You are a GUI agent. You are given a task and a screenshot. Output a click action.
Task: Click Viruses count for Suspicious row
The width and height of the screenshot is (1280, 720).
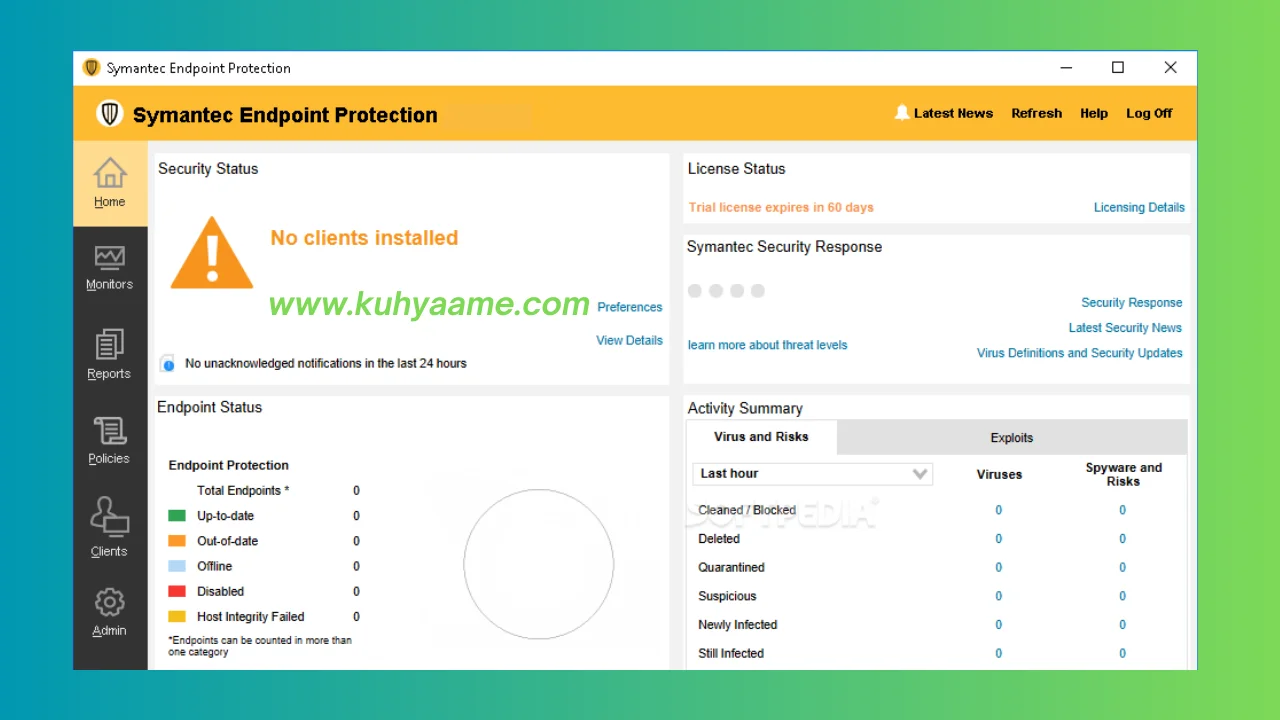point(998,596)
